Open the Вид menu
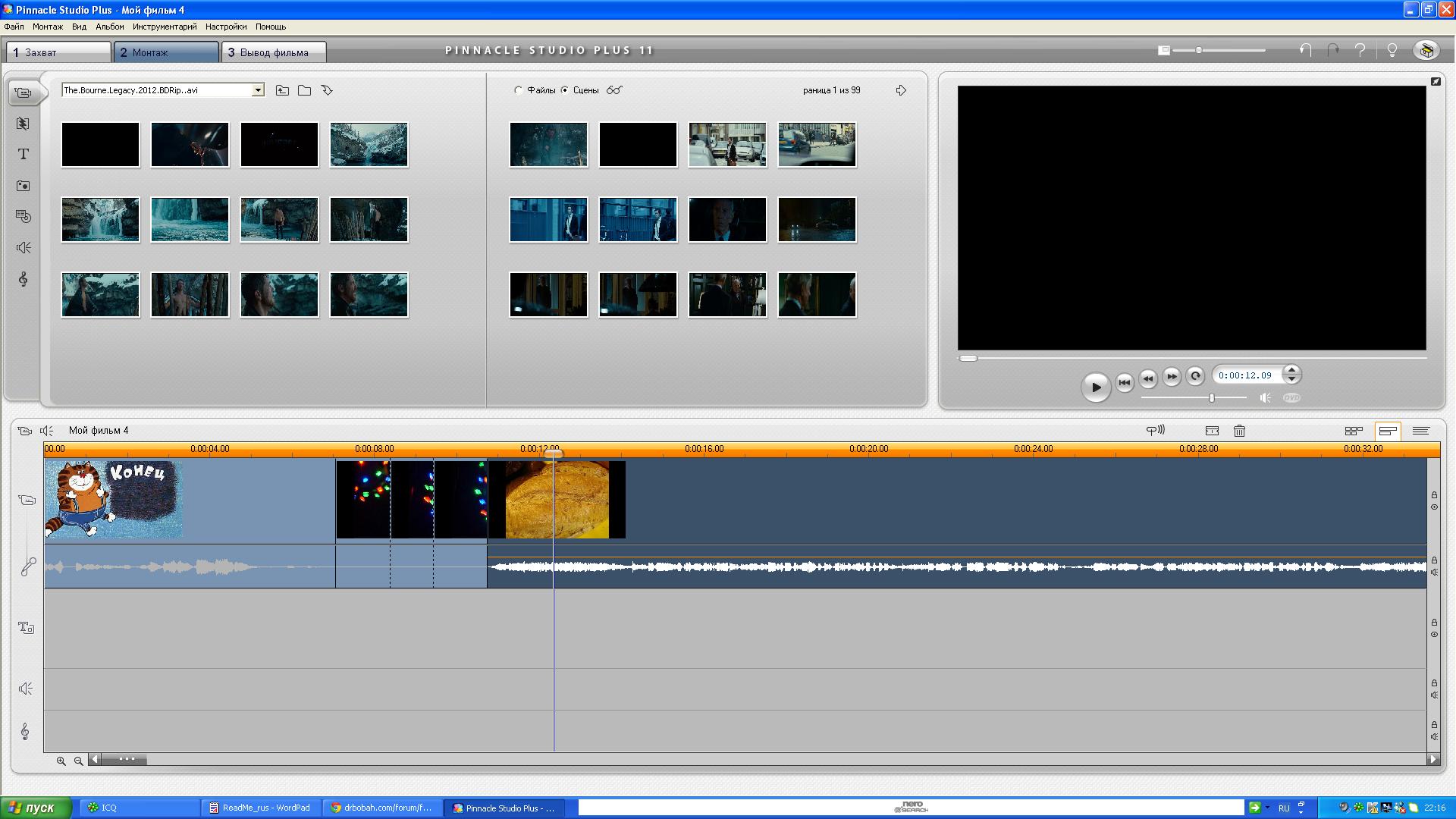This screenshot has width=1456, height=819. coord(79,27)
